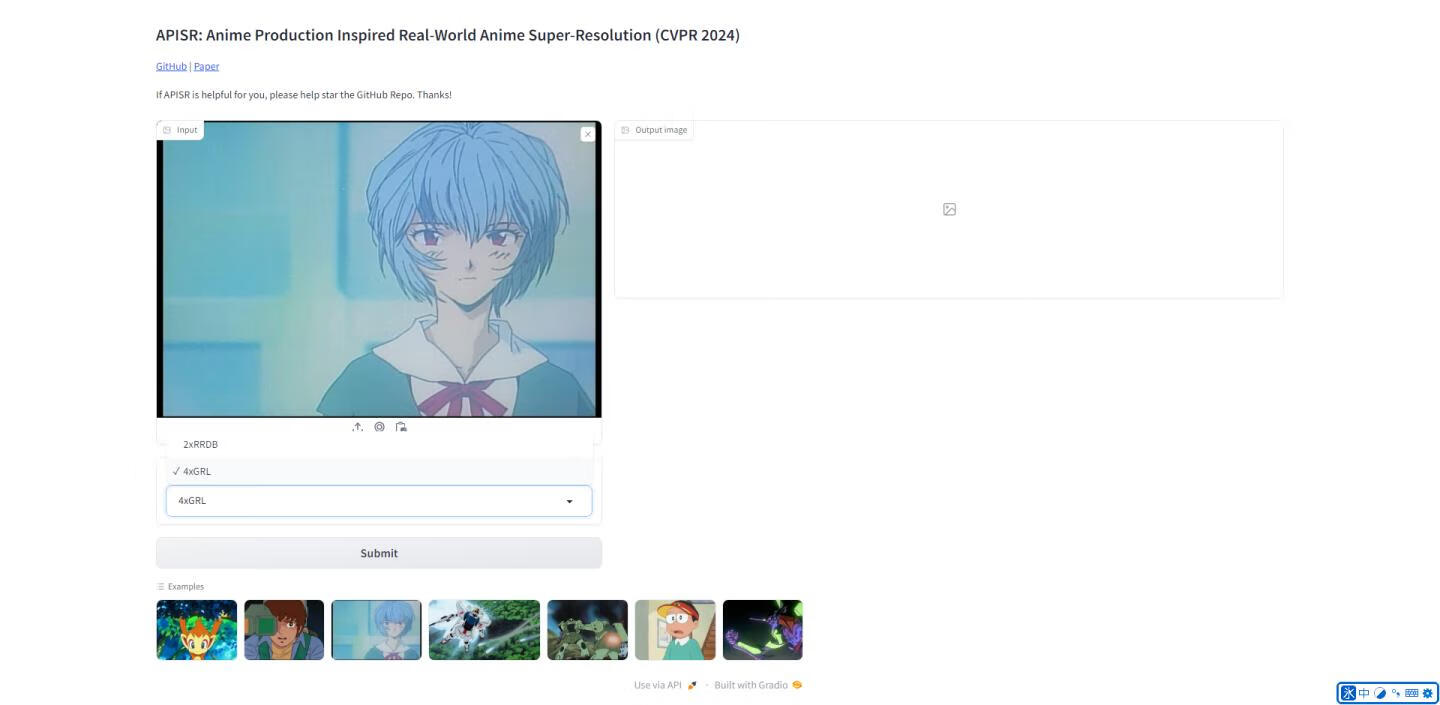1440x705 pixels.
Task: Select the webcam capture icon
Action: coord(379,427)
